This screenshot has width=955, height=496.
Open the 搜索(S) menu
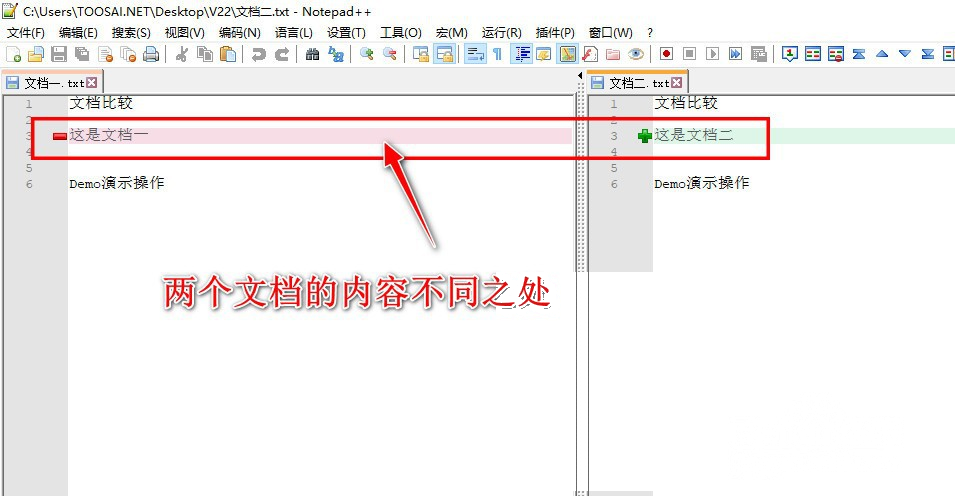point(131,33)
